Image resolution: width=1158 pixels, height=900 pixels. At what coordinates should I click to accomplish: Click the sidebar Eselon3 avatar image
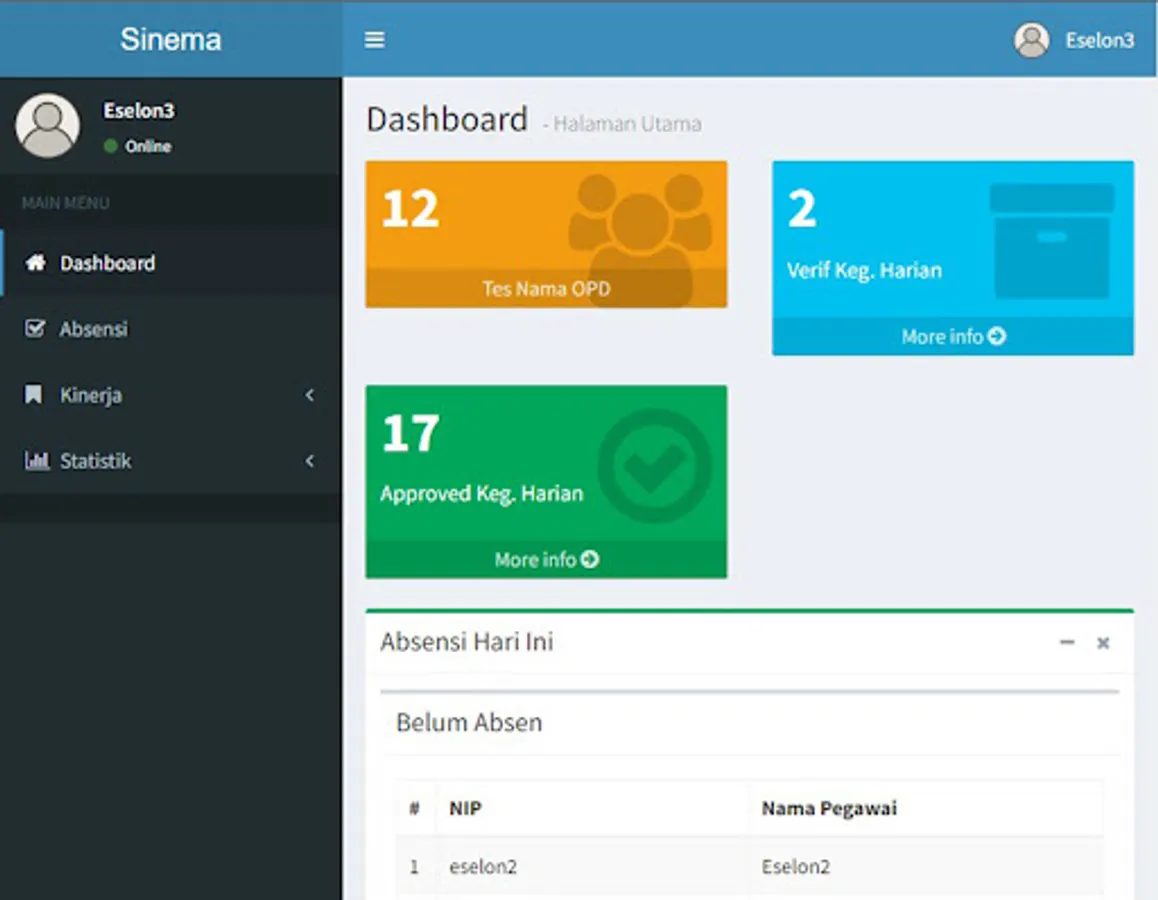pyautogui.click(x=47, y=126)
